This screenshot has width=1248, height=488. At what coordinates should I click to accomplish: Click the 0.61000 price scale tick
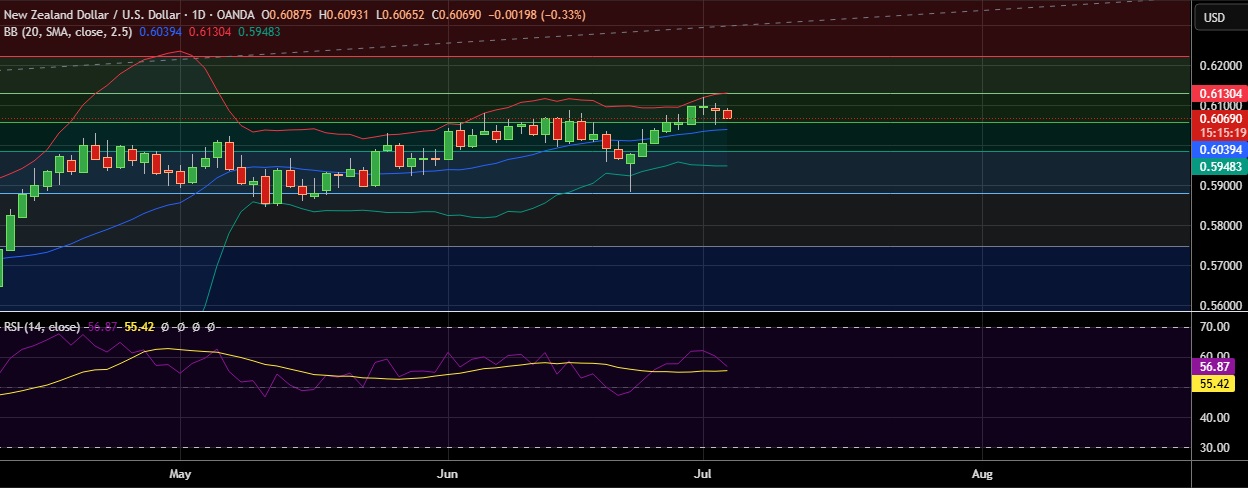click(x=1220, y=105)
